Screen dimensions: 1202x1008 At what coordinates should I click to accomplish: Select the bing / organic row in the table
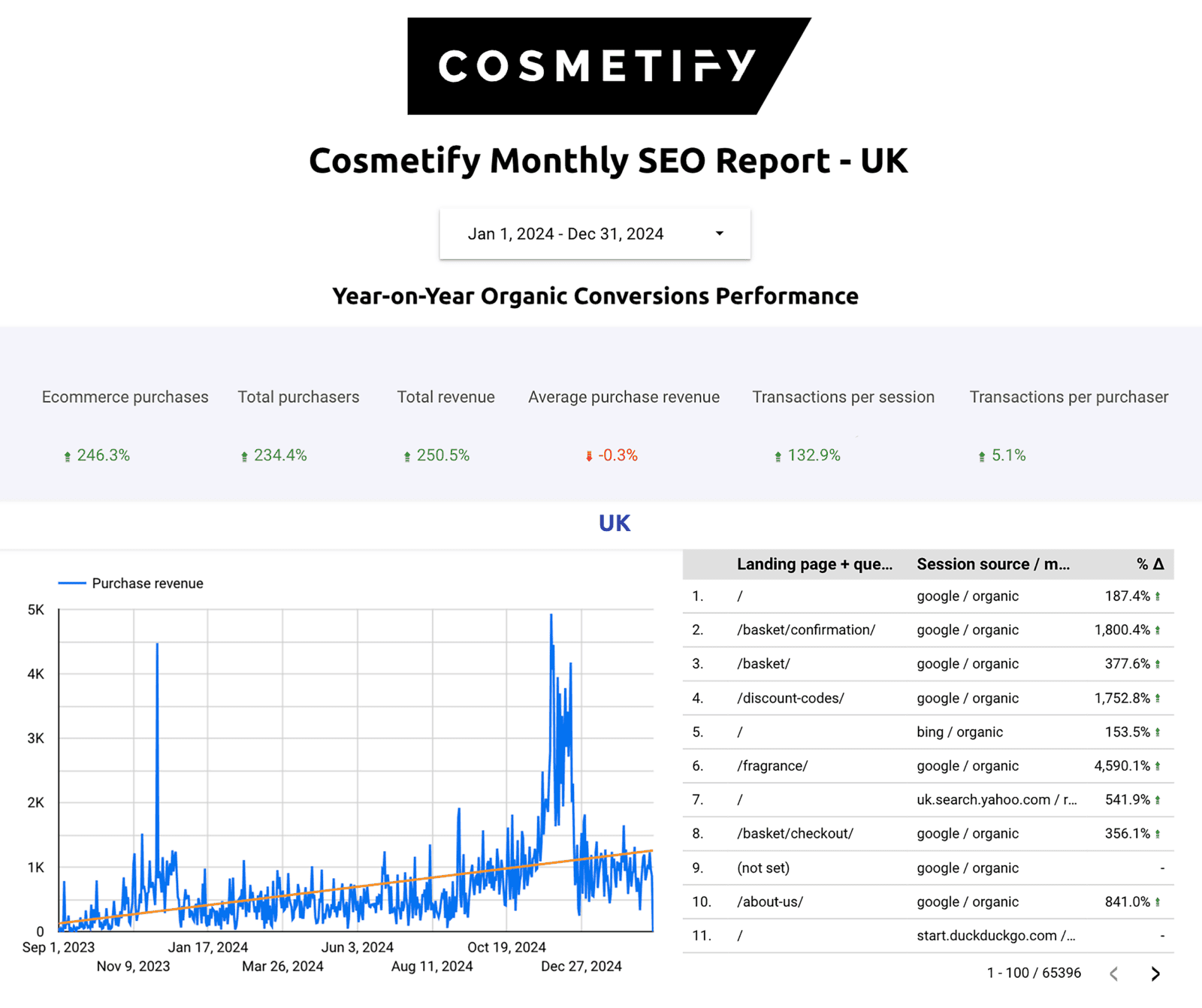959,732
